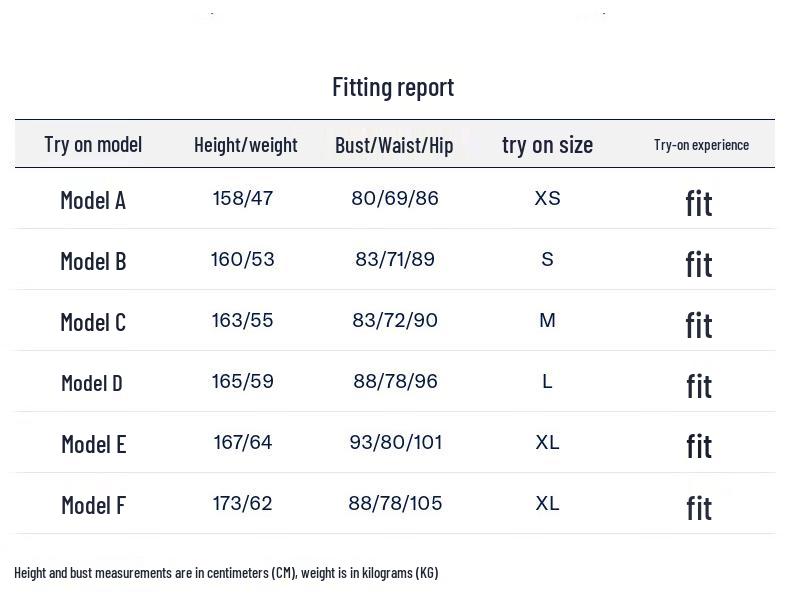The height and width of the screenshot is (593, 790).
Task: Click the Height/weight column header
Action: pyautogui.click(x=246, y=145)
